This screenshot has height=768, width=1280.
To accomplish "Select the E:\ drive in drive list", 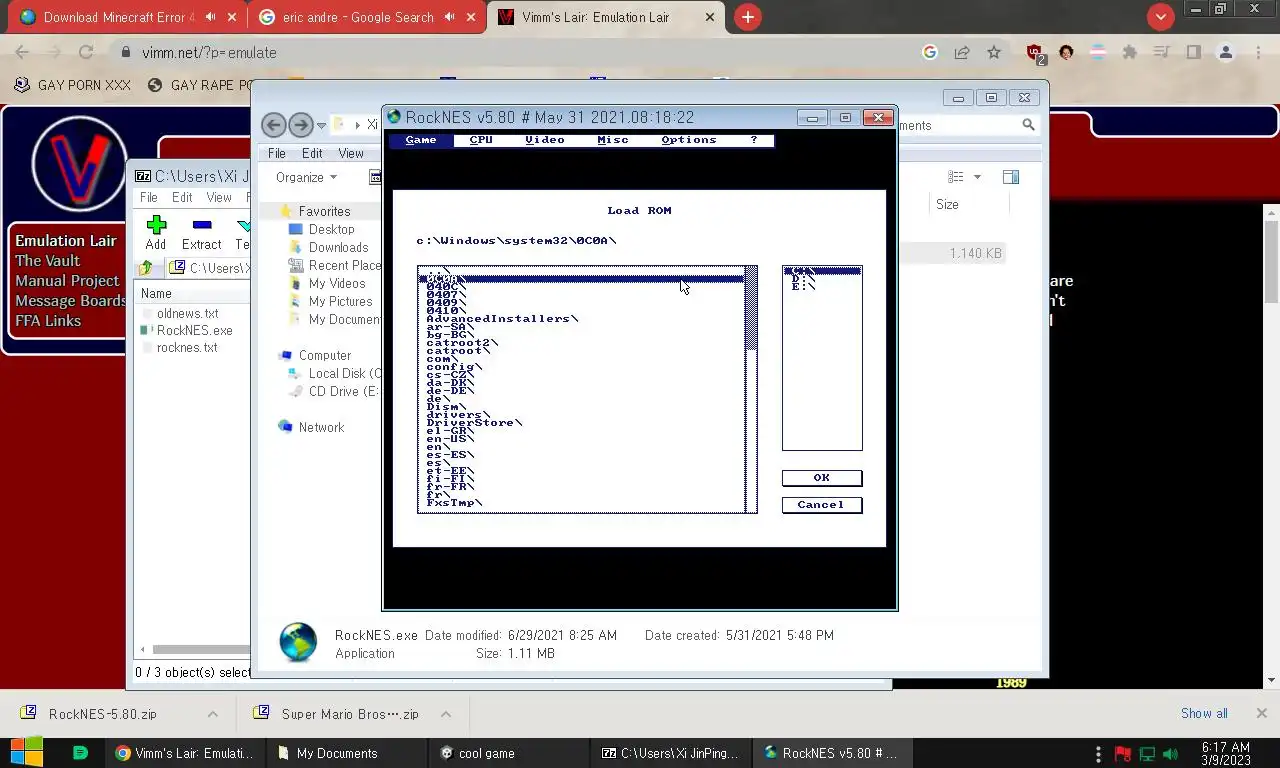I will pyautogui.click(x=803, y=287).
